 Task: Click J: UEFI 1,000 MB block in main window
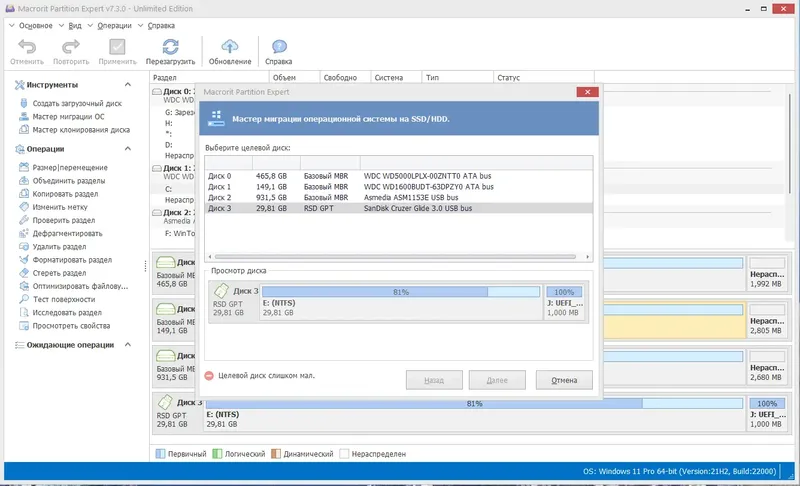click(767, 414)
